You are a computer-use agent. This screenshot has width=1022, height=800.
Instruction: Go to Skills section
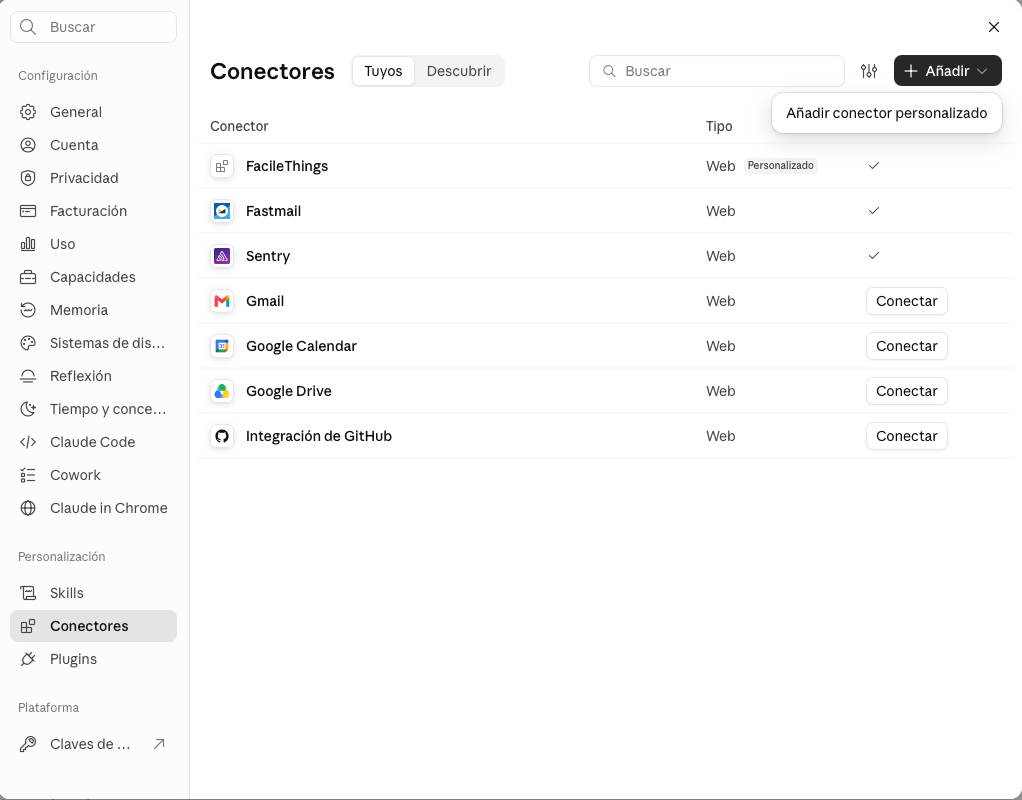pyautogui.click(x=93, y=593)
